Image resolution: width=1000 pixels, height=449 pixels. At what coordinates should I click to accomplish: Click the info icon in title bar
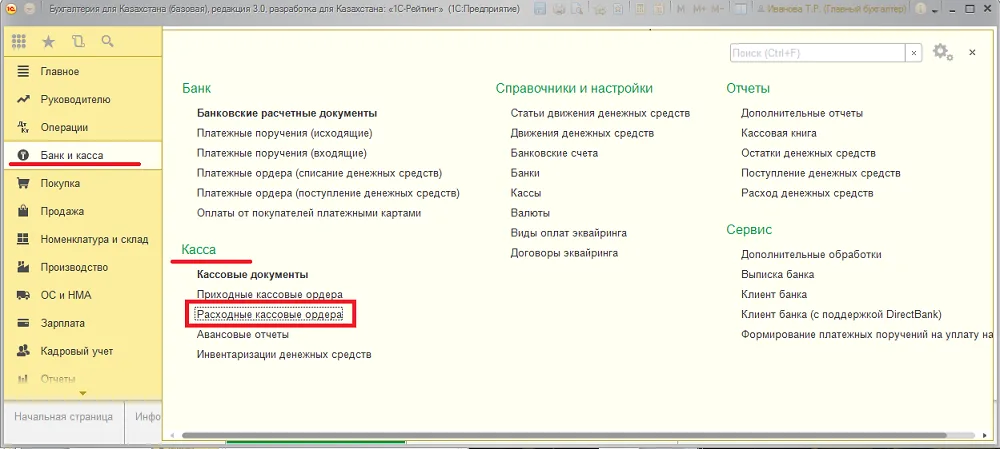(920, 10)
